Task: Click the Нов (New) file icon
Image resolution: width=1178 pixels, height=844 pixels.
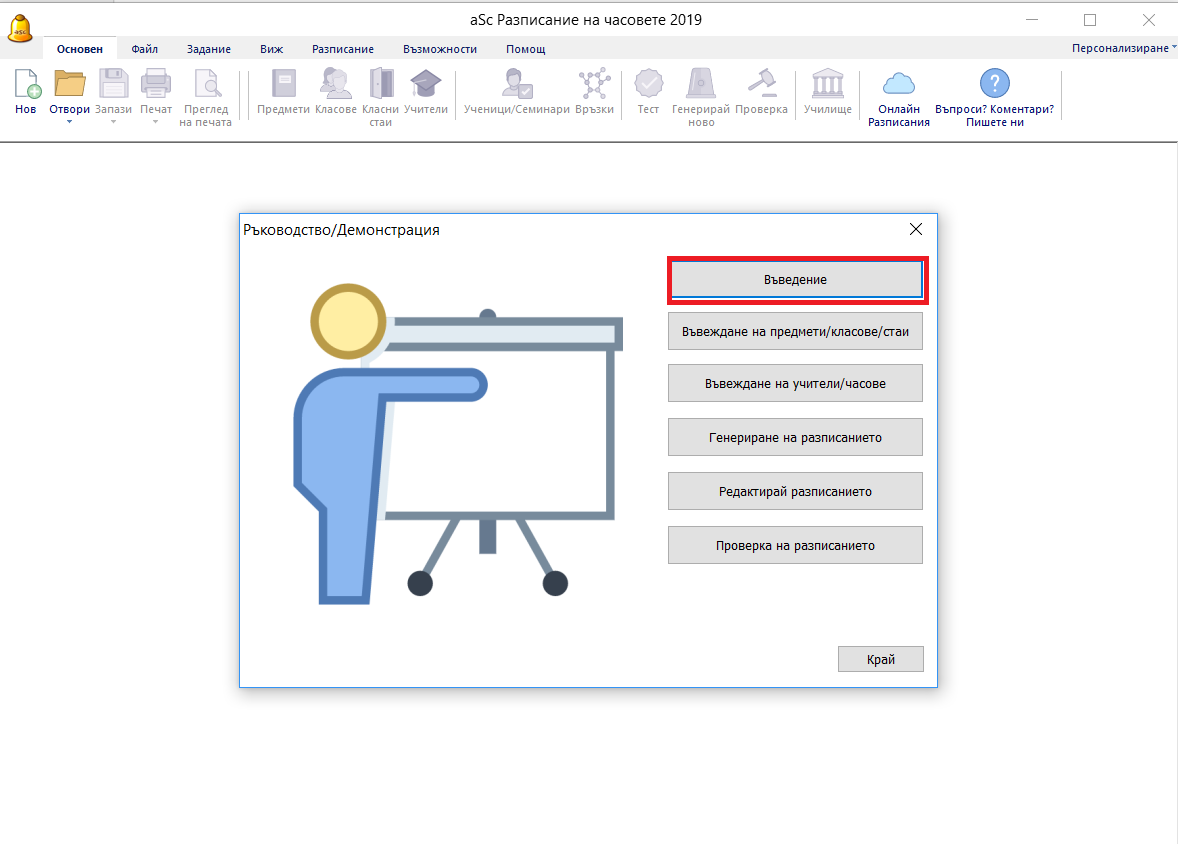Action: pos(26,84)
